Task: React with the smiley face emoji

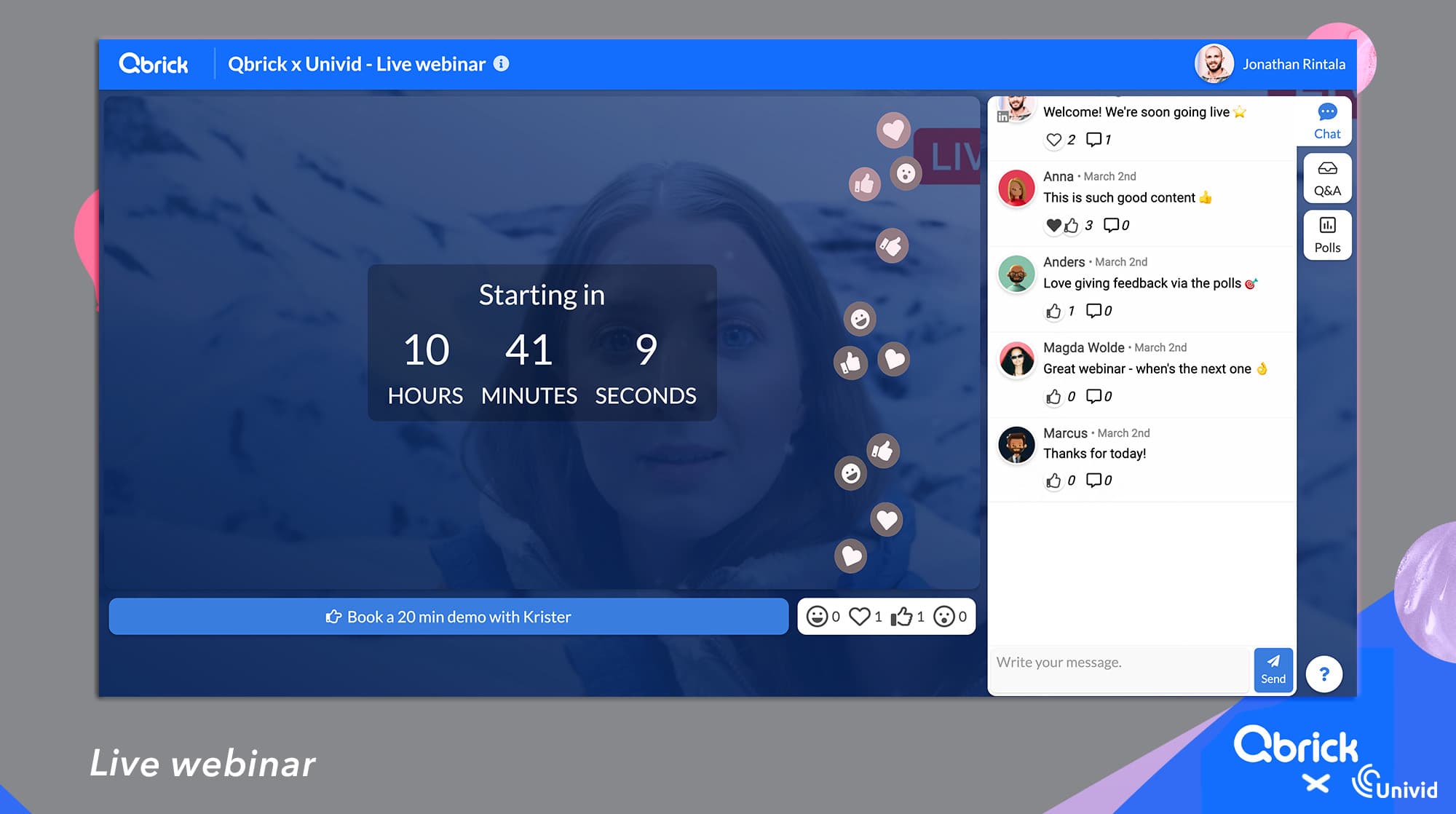Action: tap(817, 617)
